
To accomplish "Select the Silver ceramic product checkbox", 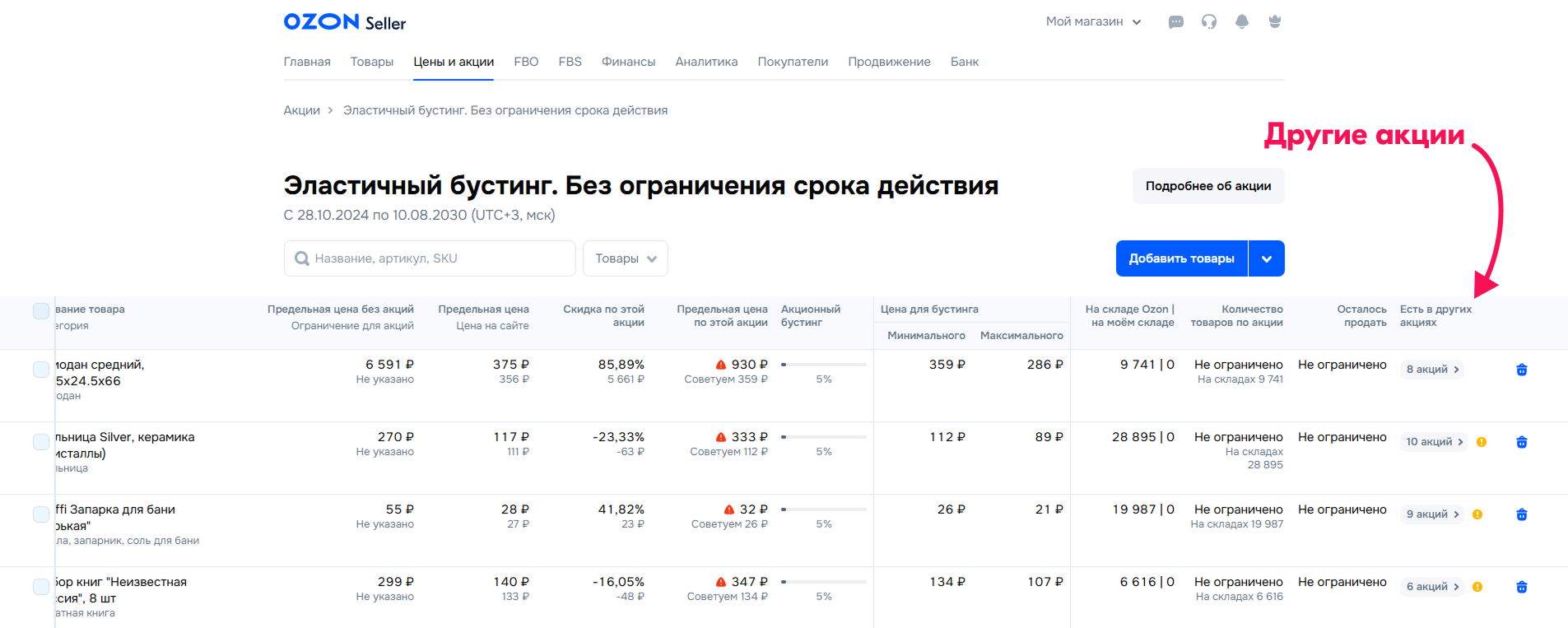I will pyautogui.click(x=41, y=442).
